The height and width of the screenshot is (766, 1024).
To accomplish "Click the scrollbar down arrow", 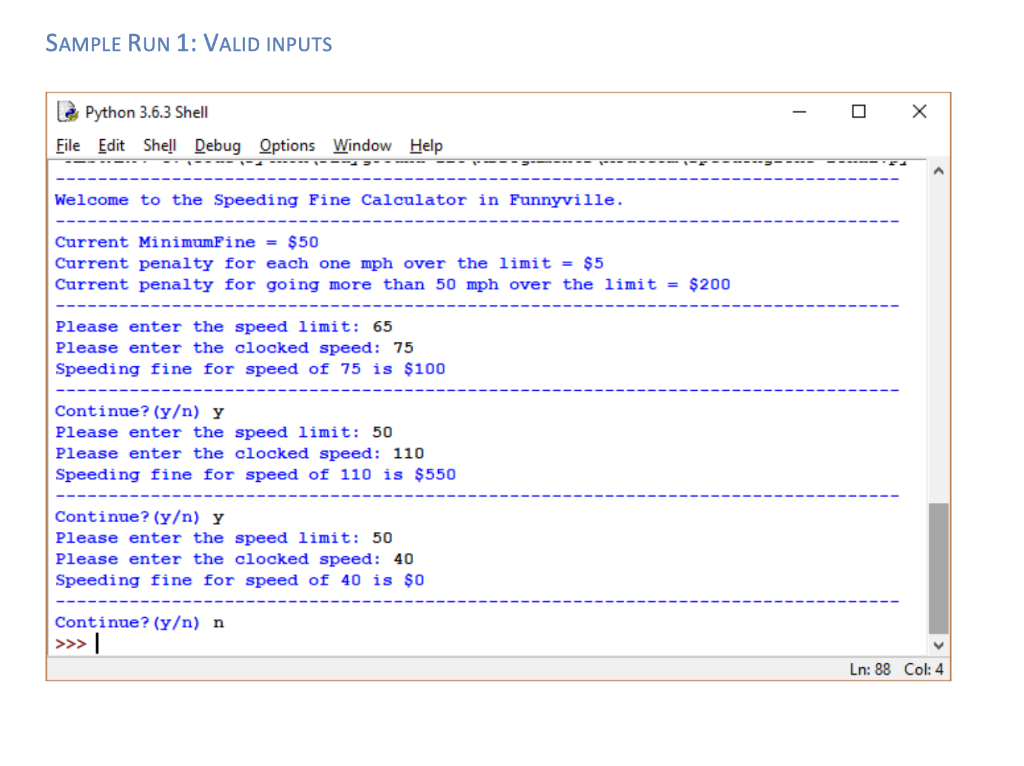I will pyautogui.click(x=938, y=645).
